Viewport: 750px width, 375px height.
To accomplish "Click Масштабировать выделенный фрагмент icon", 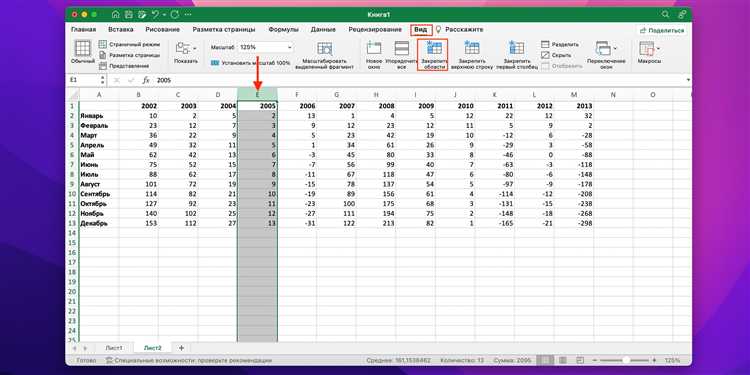I will tap(325, 49).
